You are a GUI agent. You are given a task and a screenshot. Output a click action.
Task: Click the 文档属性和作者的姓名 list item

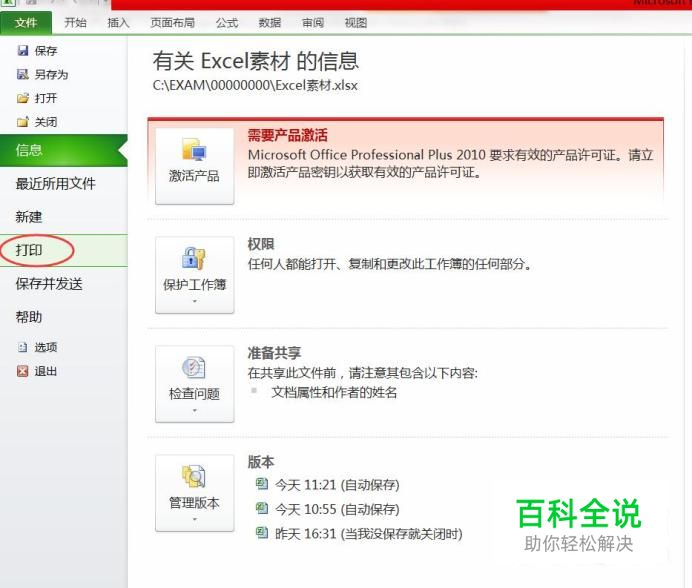334,392
